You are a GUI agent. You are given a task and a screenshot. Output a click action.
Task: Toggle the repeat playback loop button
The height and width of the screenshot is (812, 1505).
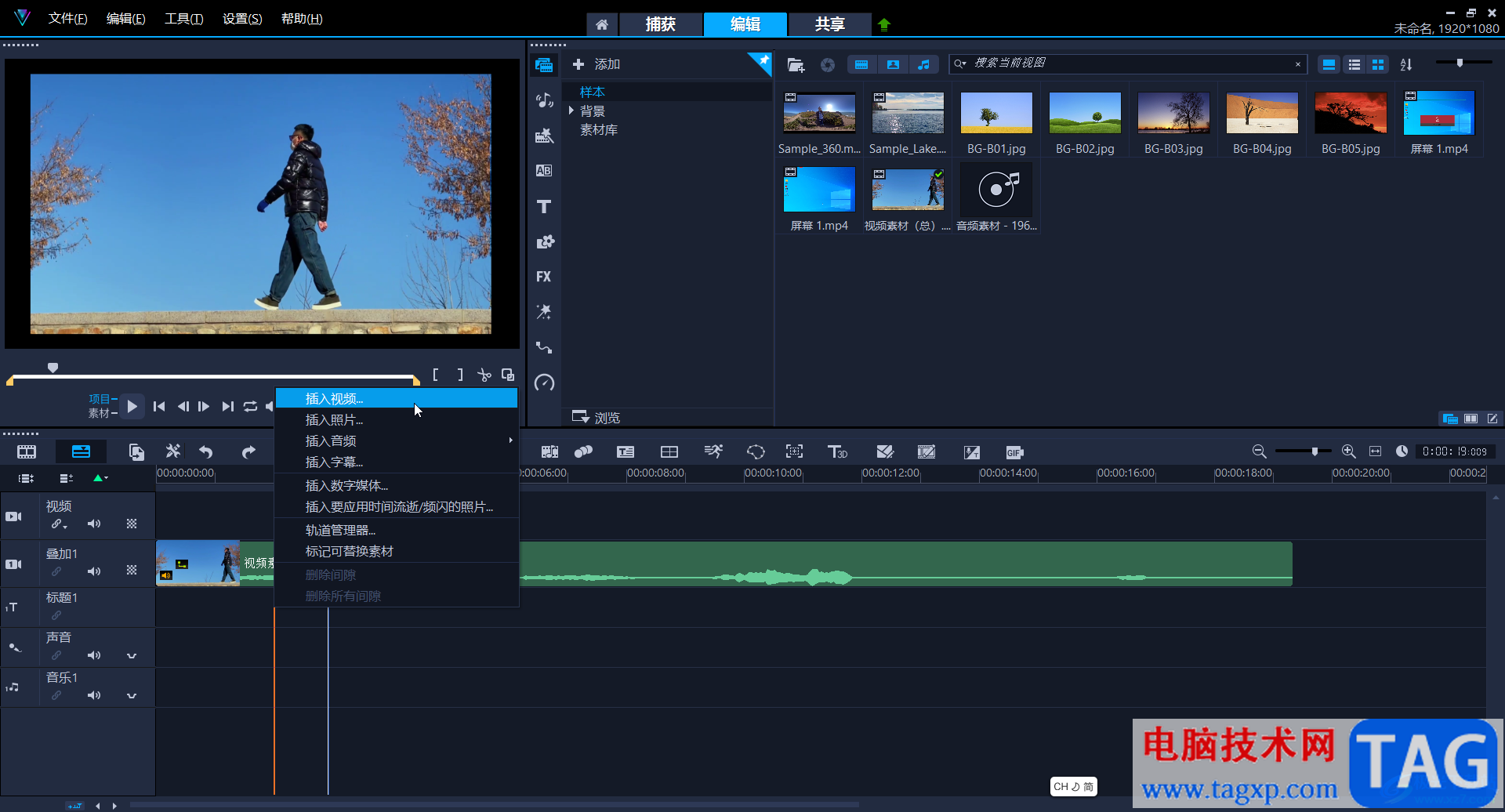pos(250,406)
